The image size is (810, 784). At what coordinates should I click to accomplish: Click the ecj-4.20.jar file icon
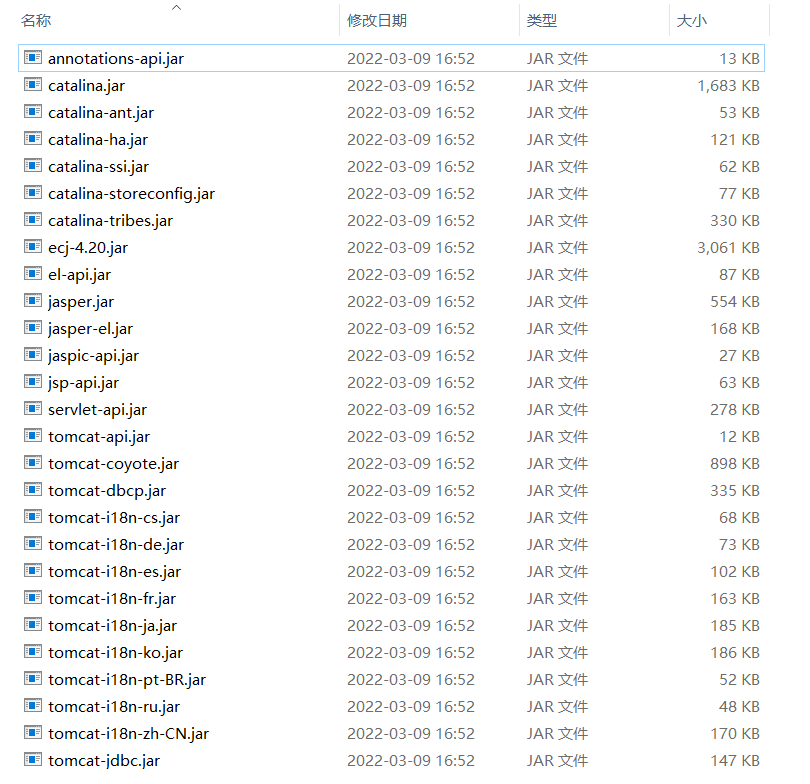coord(33,246)
